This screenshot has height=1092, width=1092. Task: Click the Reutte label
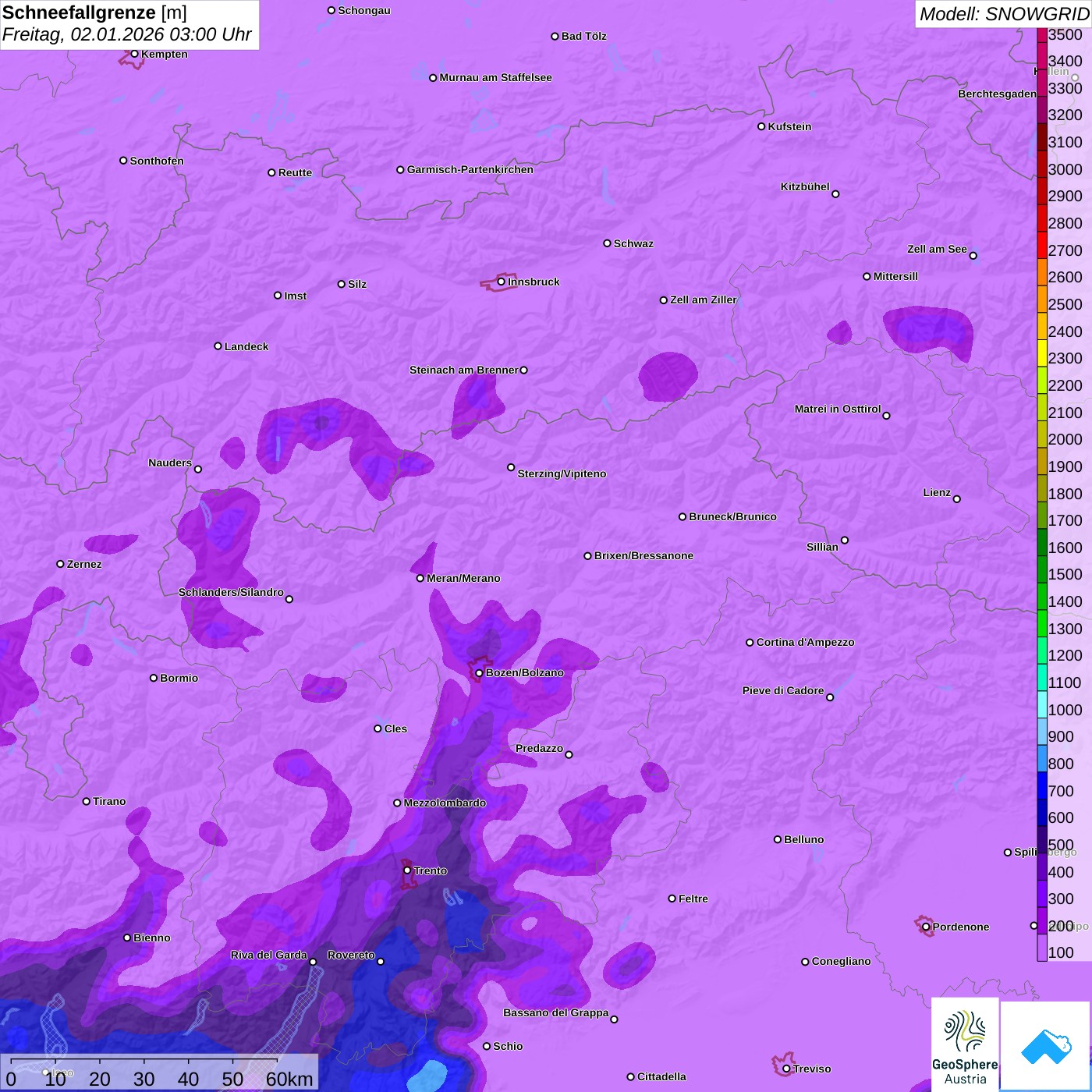295,172
